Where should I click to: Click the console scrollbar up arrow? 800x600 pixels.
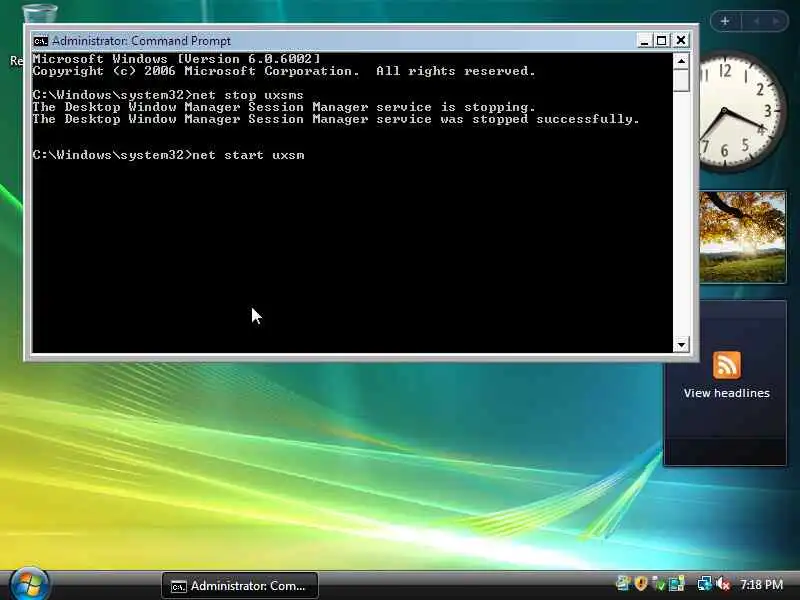tap(681, 61)
